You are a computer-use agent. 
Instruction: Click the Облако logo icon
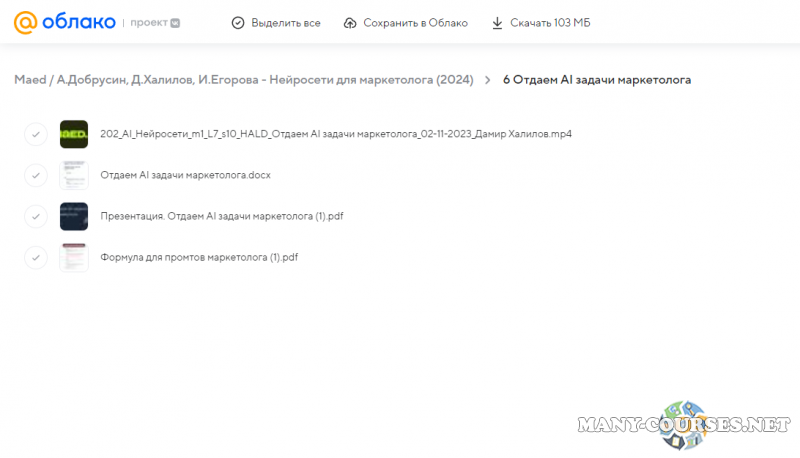tap(24, 22)
